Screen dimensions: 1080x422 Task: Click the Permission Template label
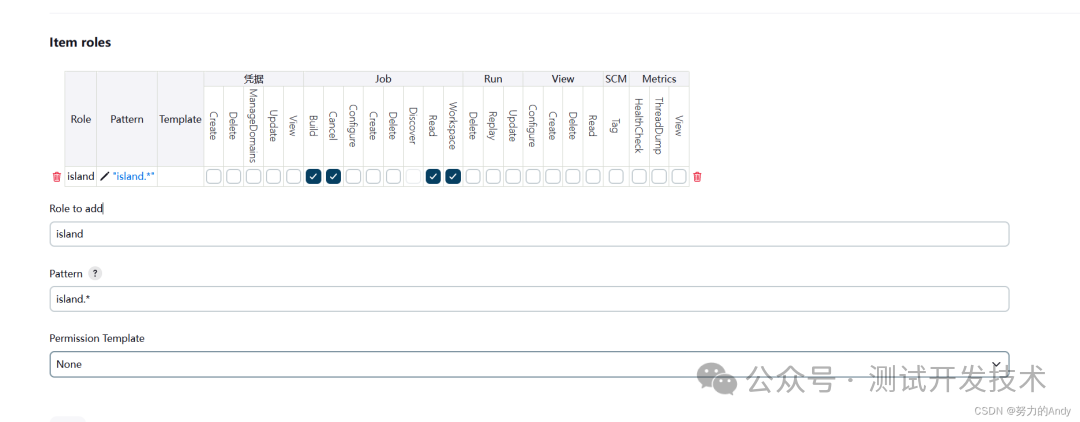[97, 338]
